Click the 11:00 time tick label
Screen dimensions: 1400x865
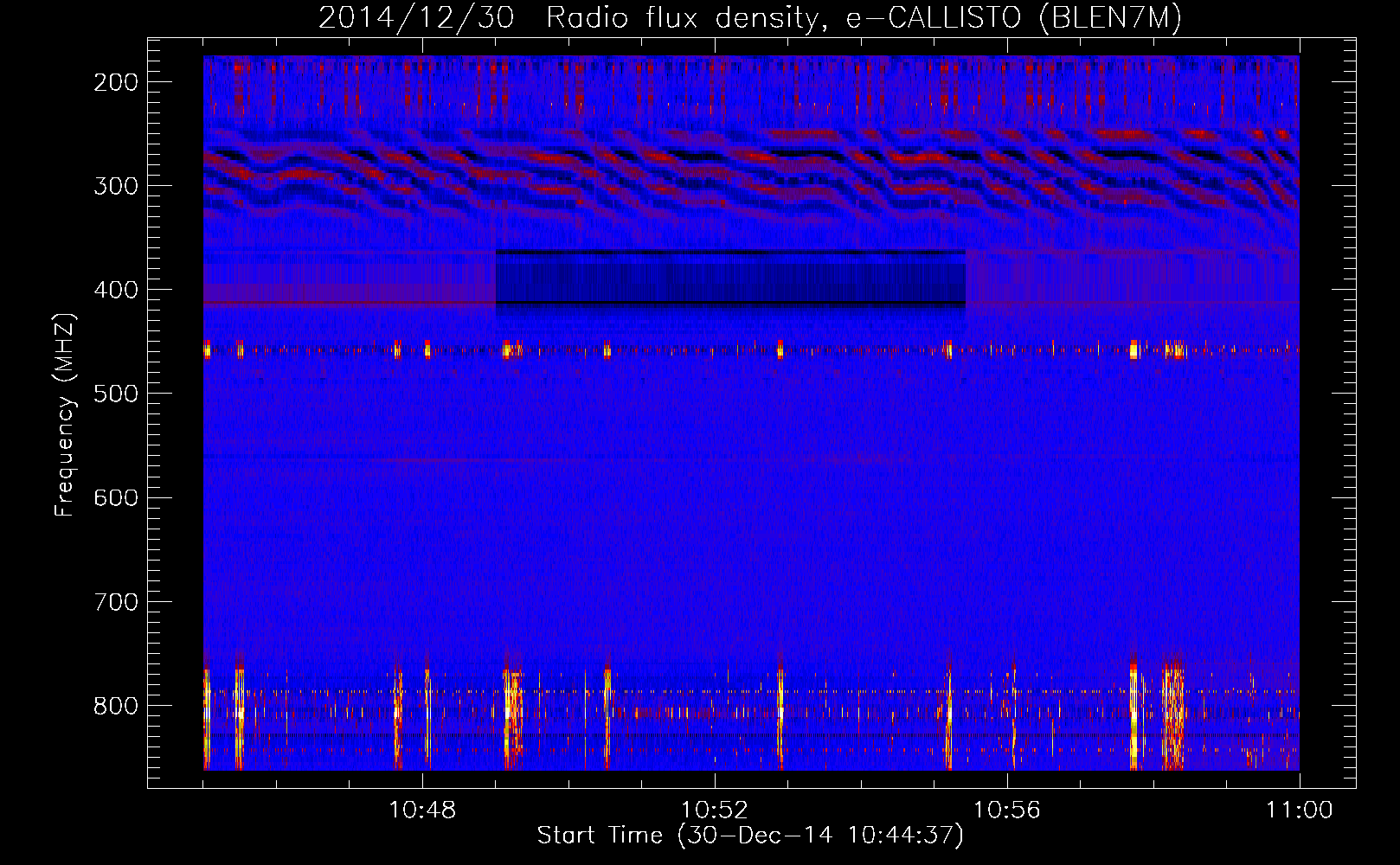click(x=1300, y=811)
